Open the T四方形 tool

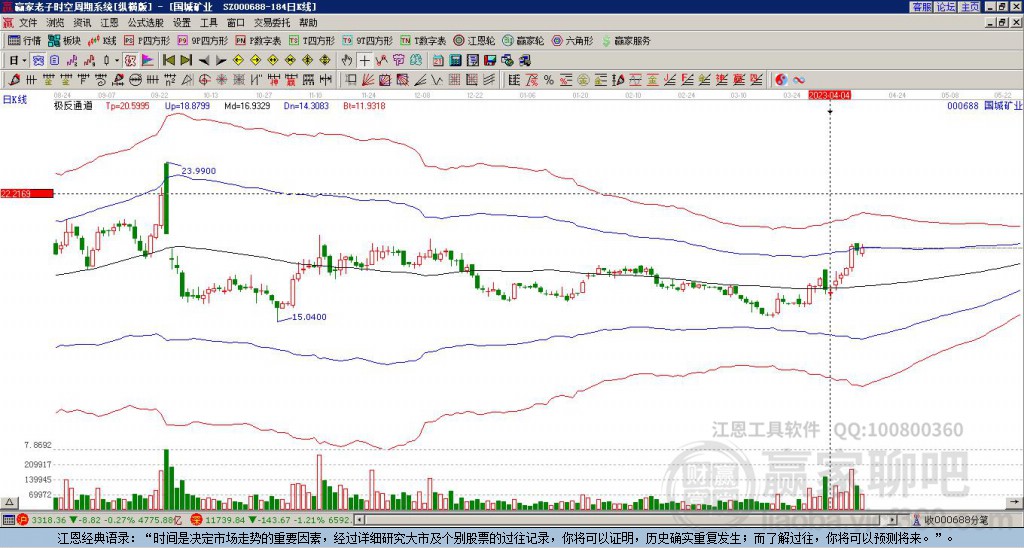click(x=312, y=40)
